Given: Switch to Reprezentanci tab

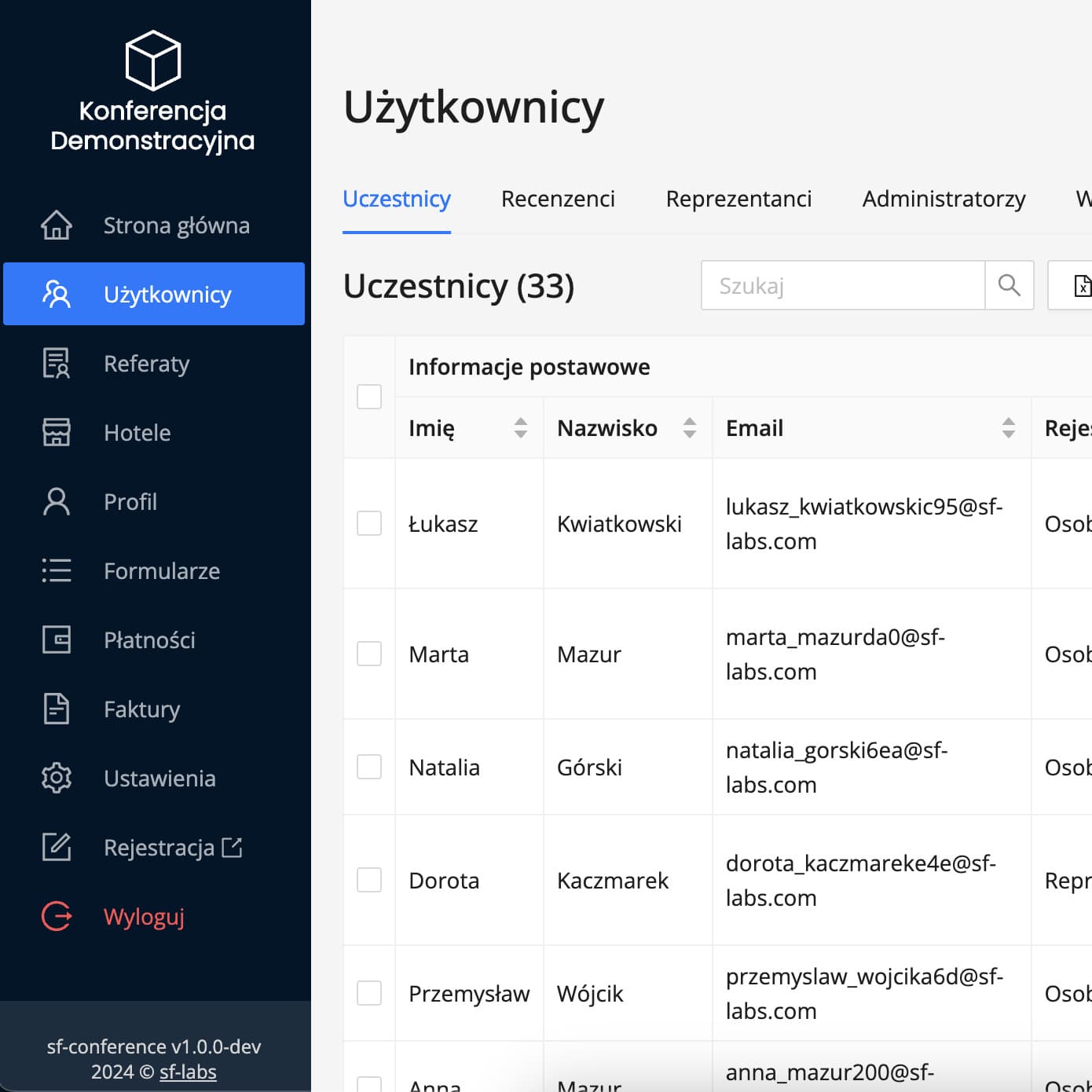Looking at the screenshot, I should [x=738, y=199].
